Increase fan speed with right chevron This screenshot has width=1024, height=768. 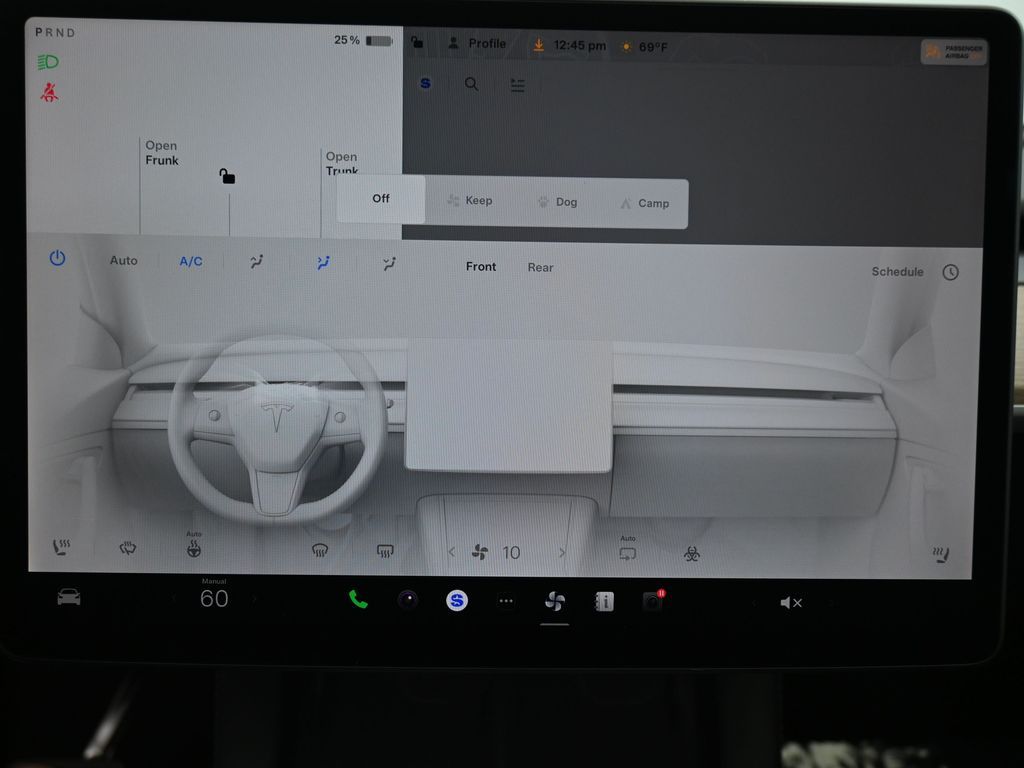point(562,553)
